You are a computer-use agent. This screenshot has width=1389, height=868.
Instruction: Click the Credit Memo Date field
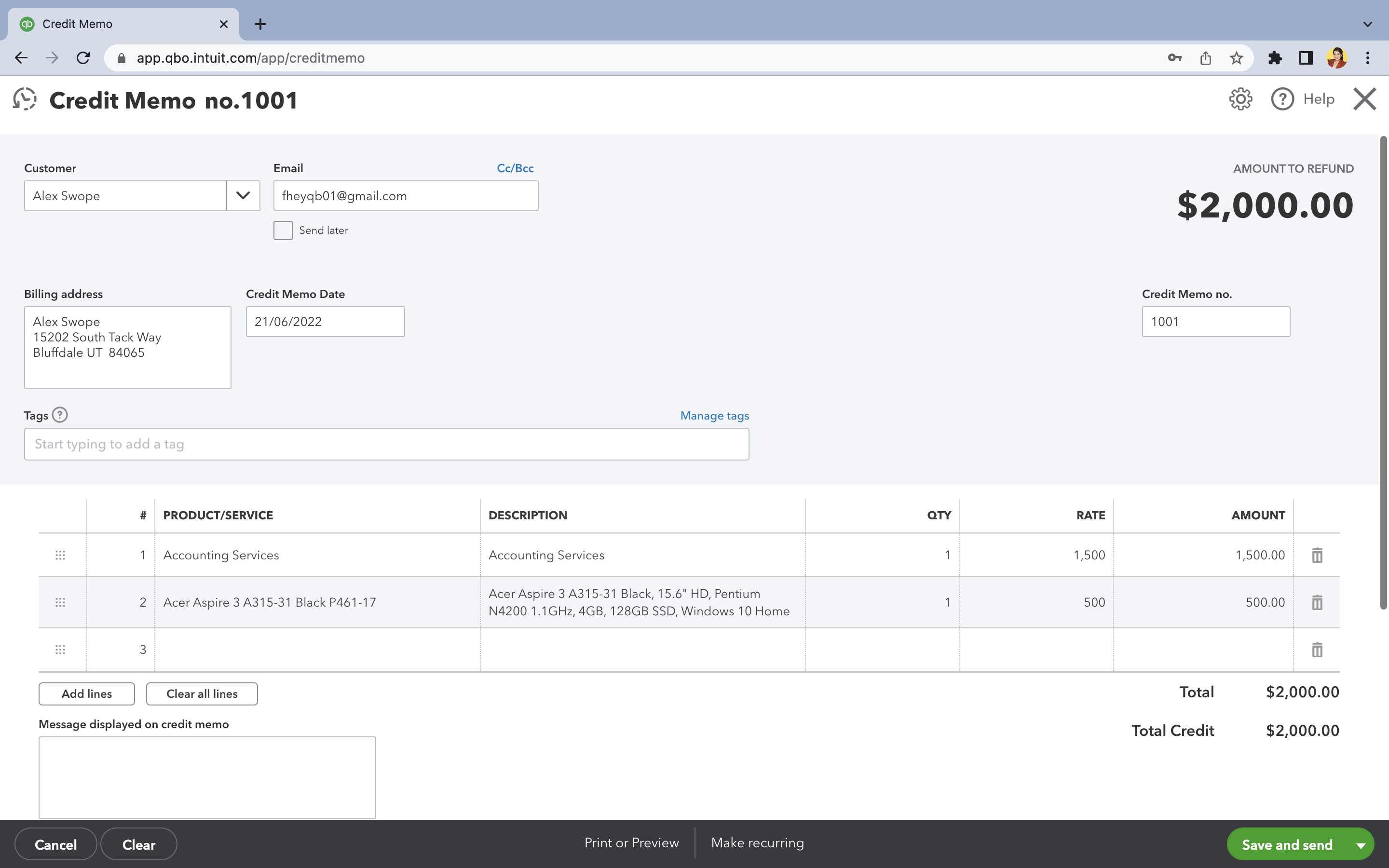point(325,322)
